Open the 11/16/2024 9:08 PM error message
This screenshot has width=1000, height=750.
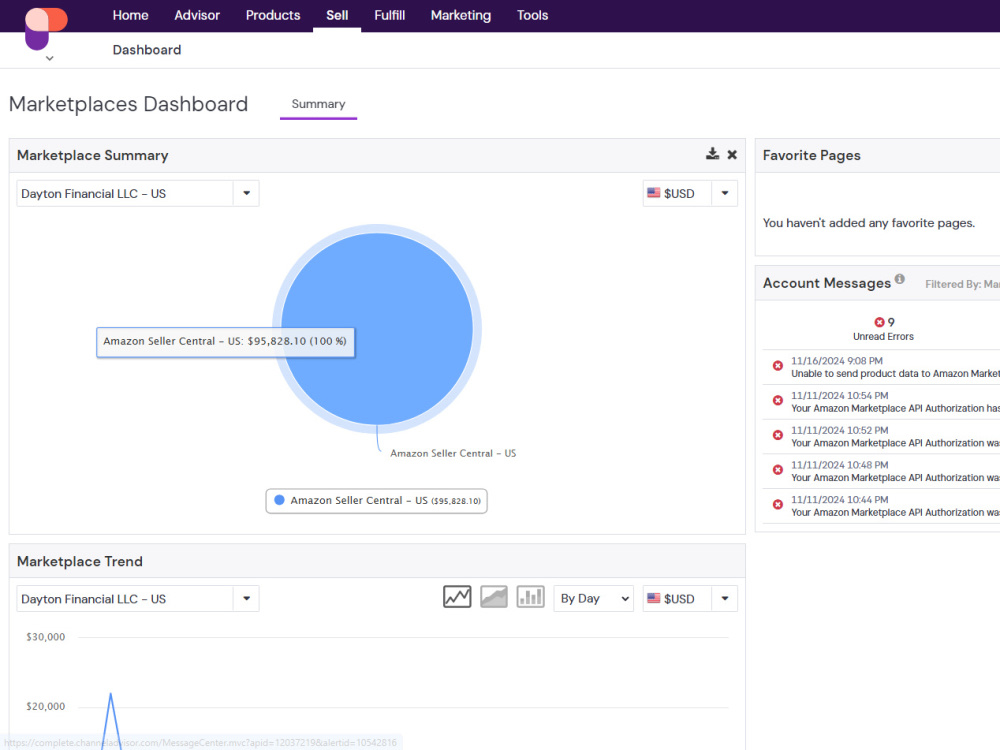(x=895, y=367)
